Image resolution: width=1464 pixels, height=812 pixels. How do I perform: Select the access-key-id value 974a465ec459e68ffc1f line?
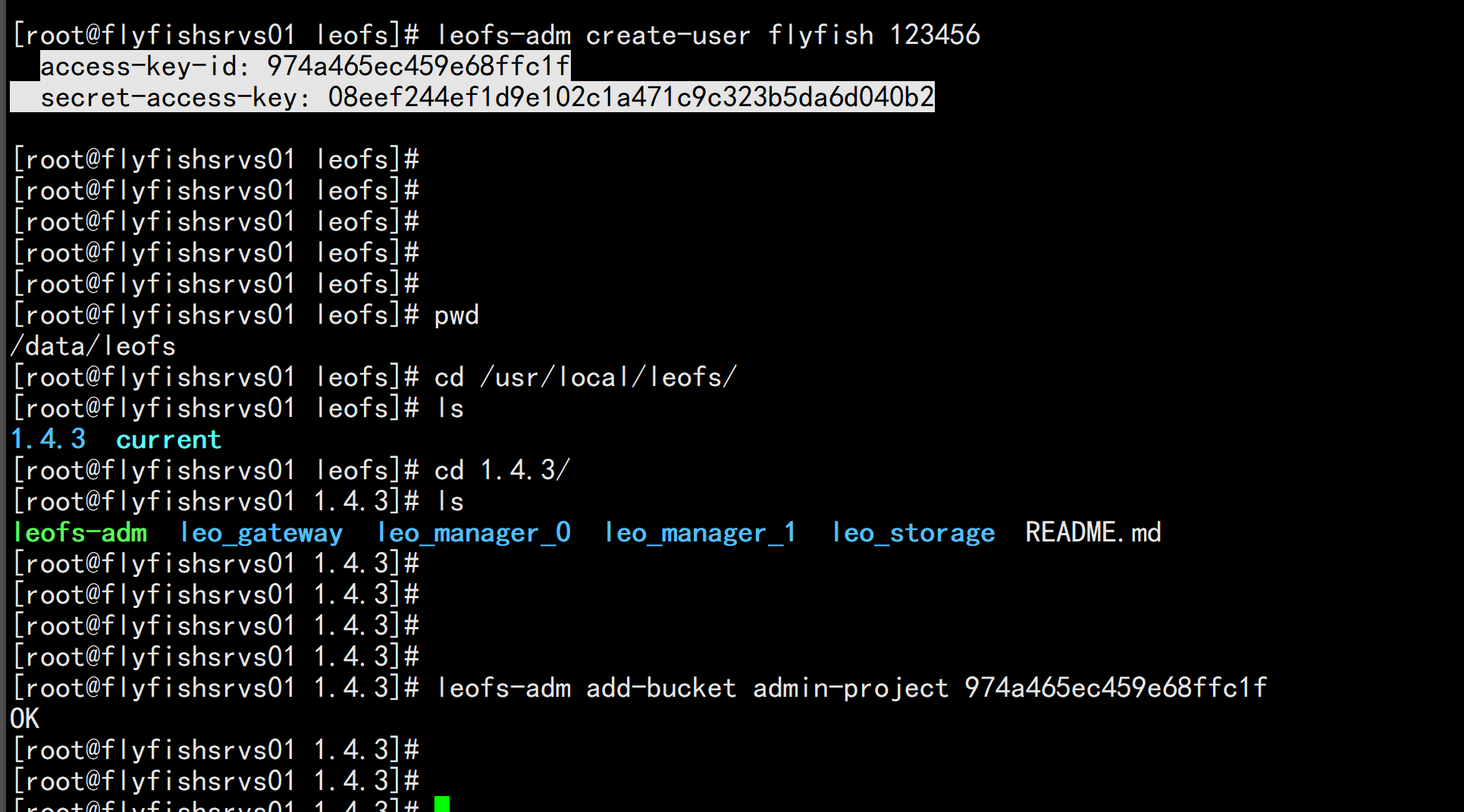tap(305, 67)
